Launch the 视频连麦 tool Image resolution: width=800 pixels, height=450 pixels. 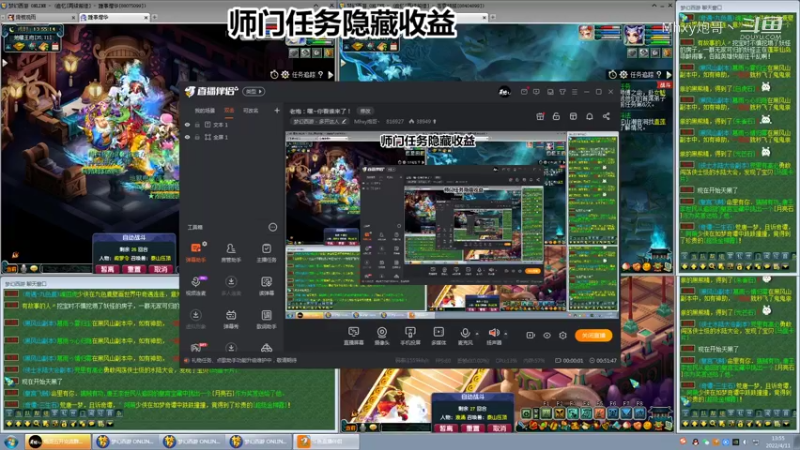pos(195,286)
